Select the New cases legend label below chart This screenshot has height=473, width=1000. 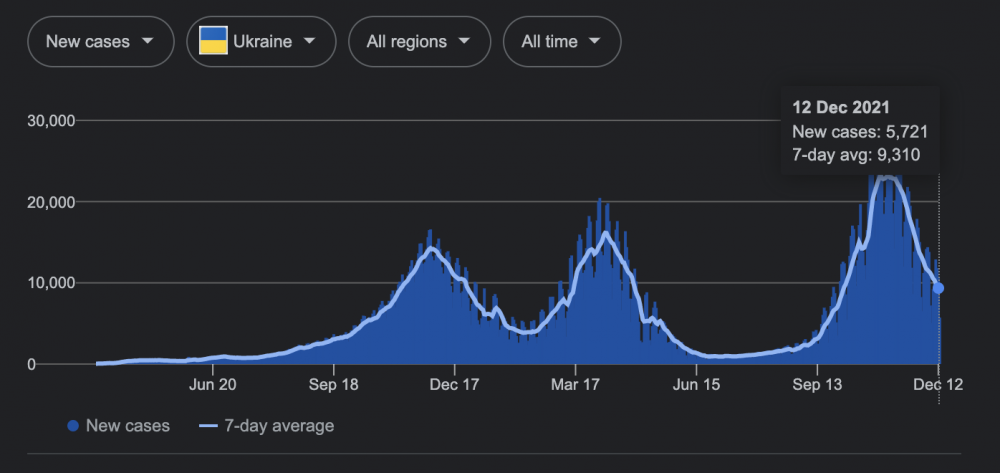tap(128, 426)
